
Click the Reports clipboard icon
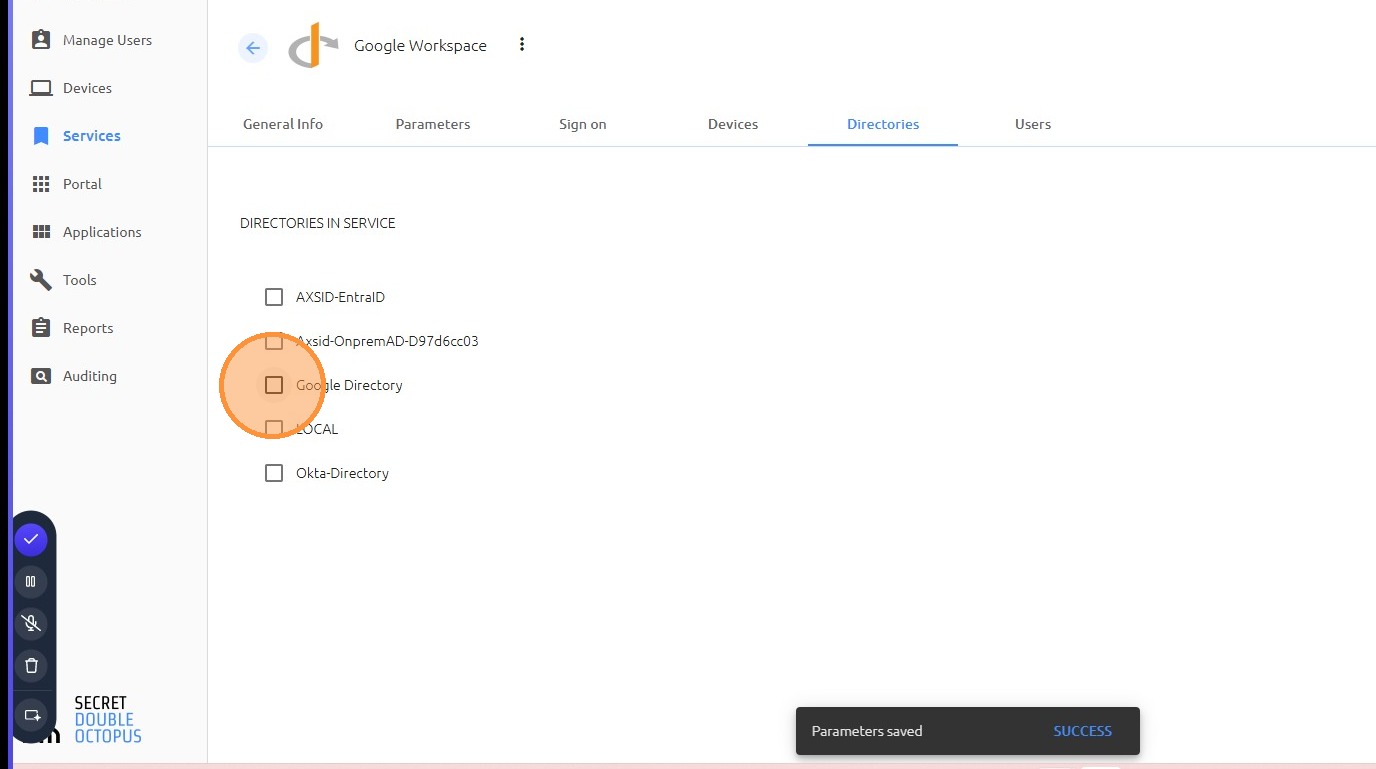click(41, 328)
